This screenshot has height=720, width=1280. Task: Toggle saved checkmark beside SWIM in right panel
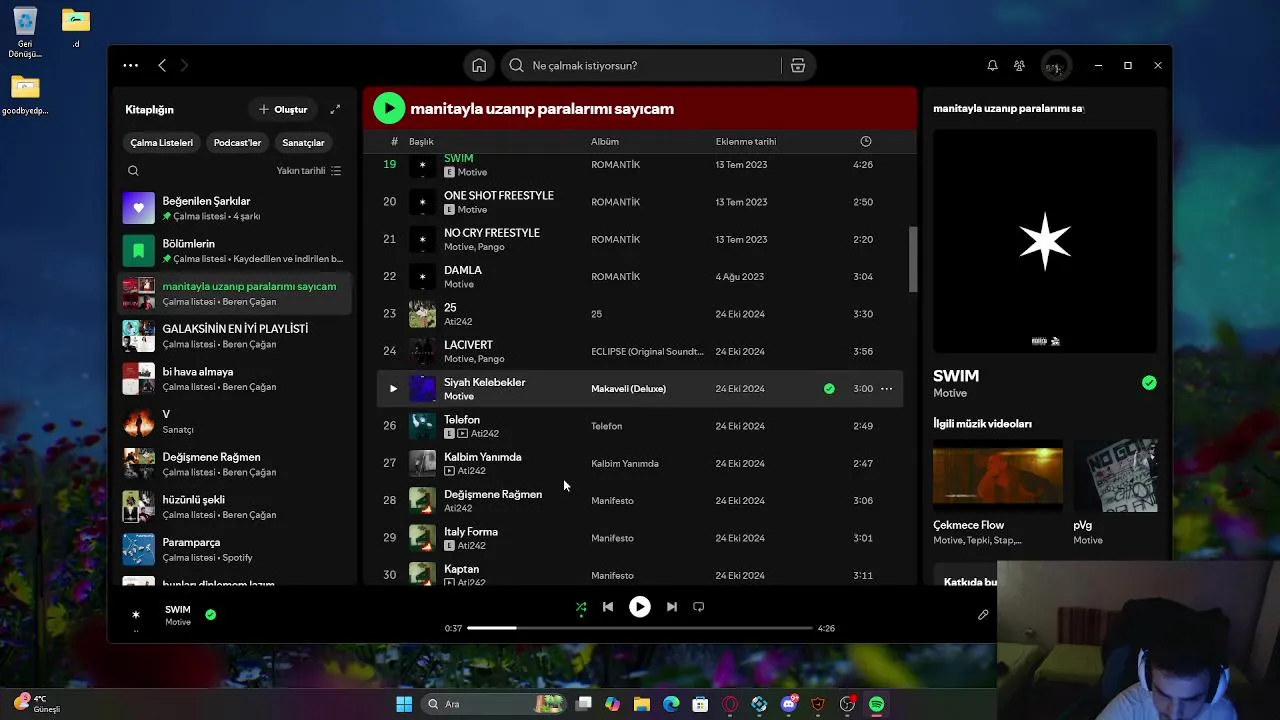click(x=1149, y=382)
